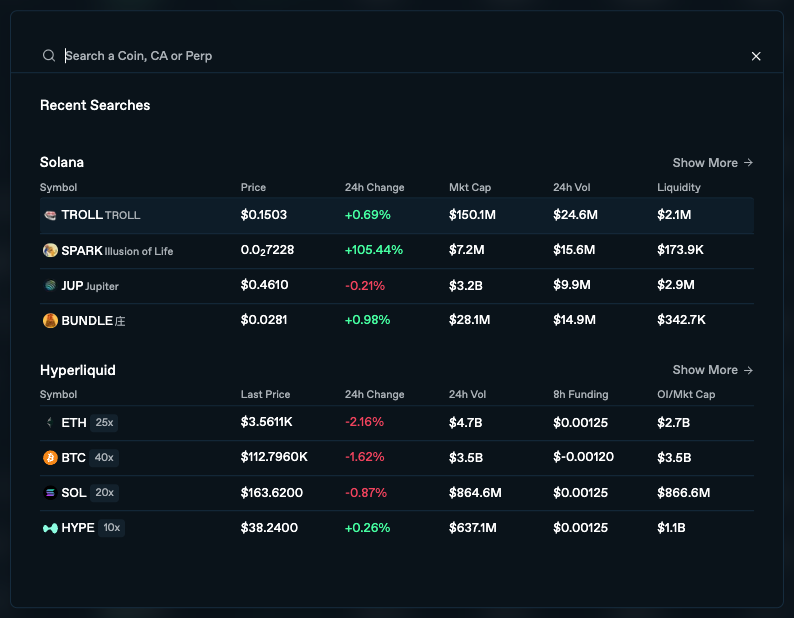
Task: Click ETH 24h change -2.16%
Action: click(364, 422)
